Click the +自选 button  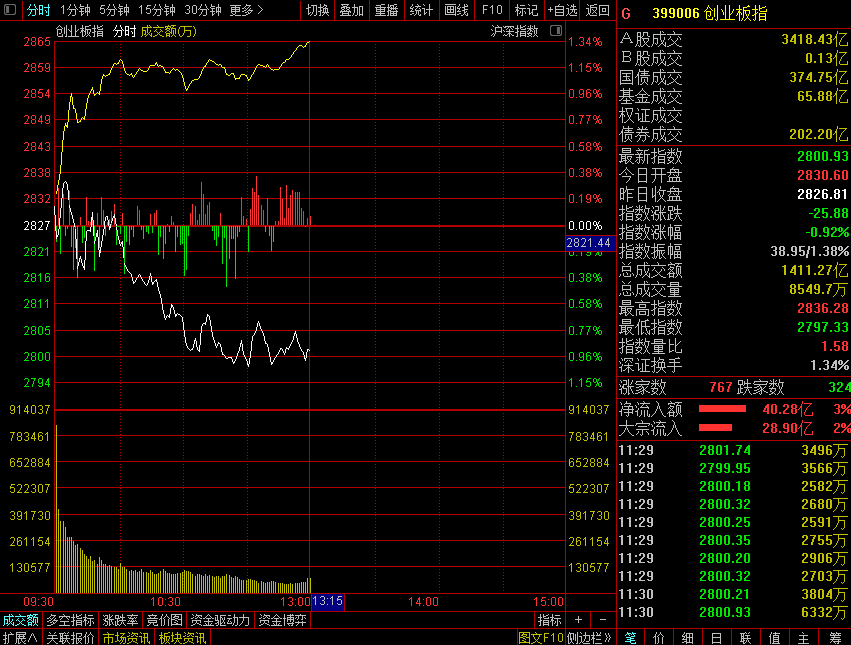click(562, 10)
